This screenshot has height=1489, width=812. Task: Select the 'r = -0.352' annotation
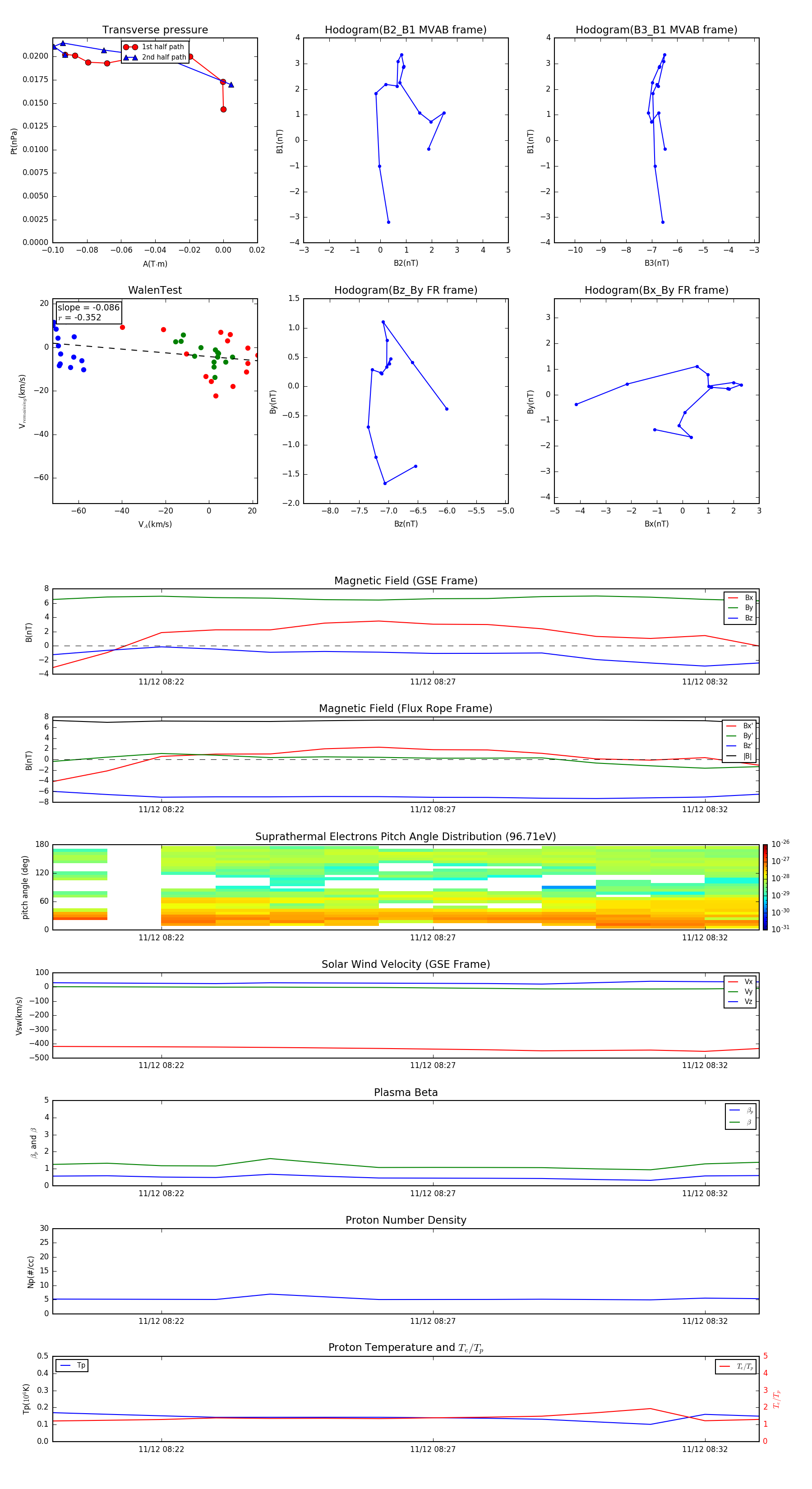[80, 317]
